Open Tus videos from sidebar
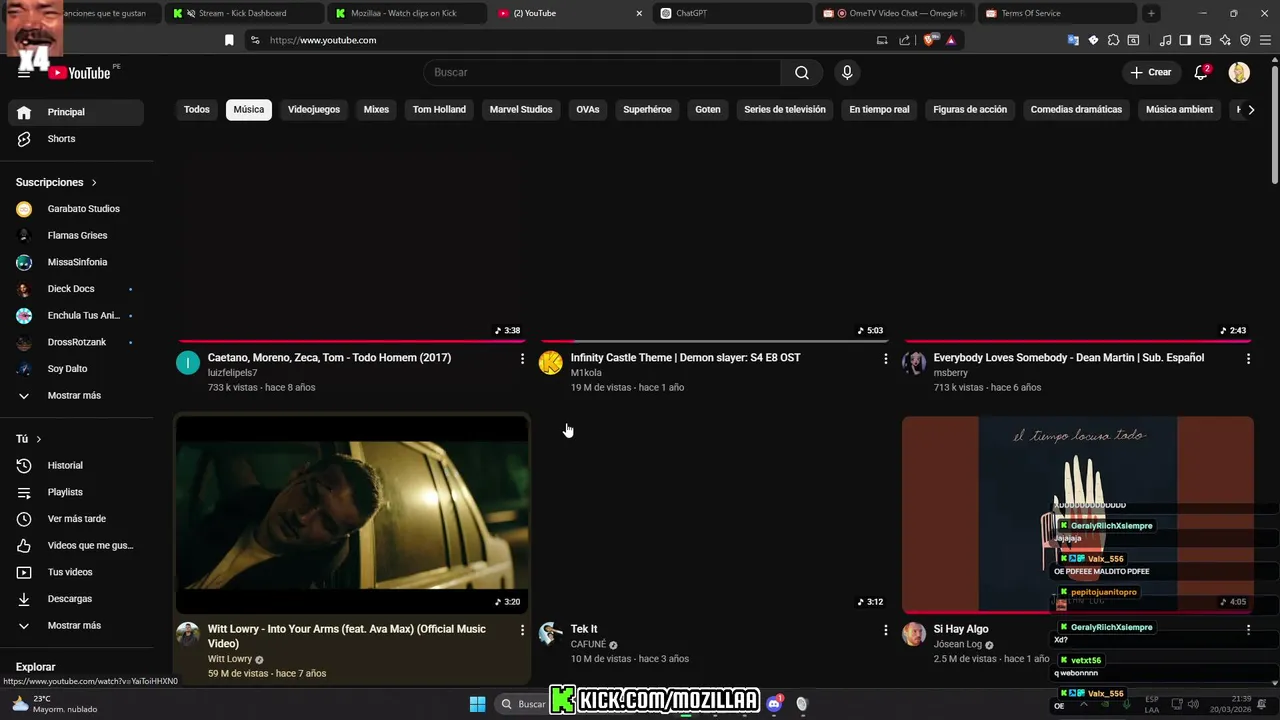This screenshot has height=720, width=1280. (x=76, y=572)
